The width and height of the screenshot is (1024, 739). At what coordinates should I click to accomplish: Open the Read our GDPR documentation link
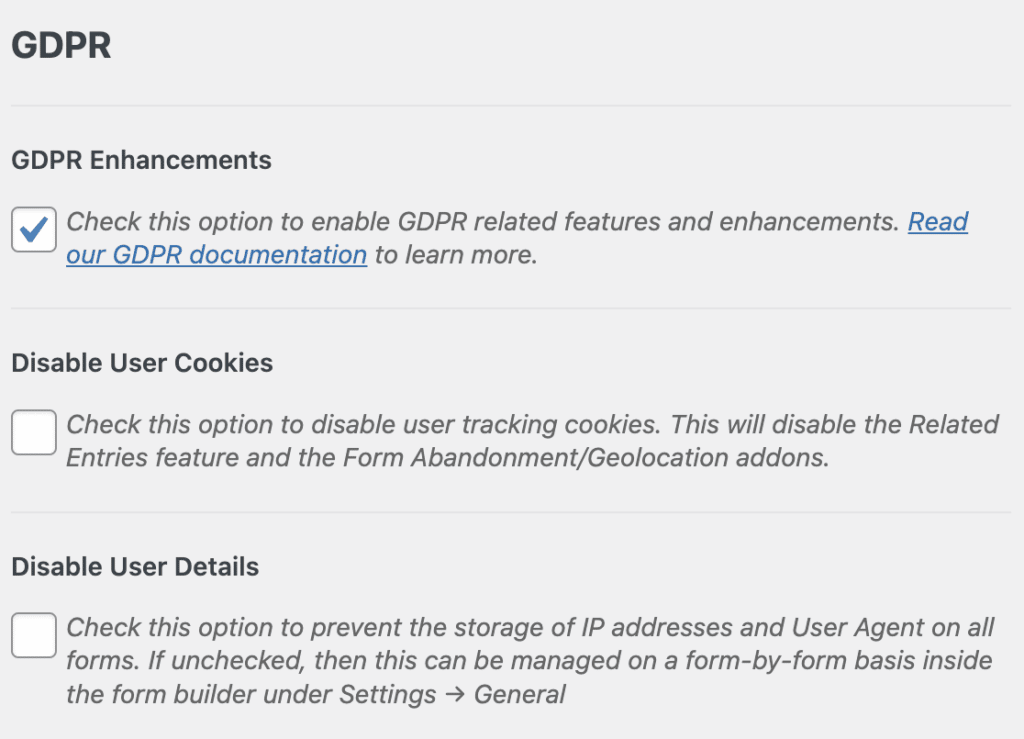pos(216,255)
